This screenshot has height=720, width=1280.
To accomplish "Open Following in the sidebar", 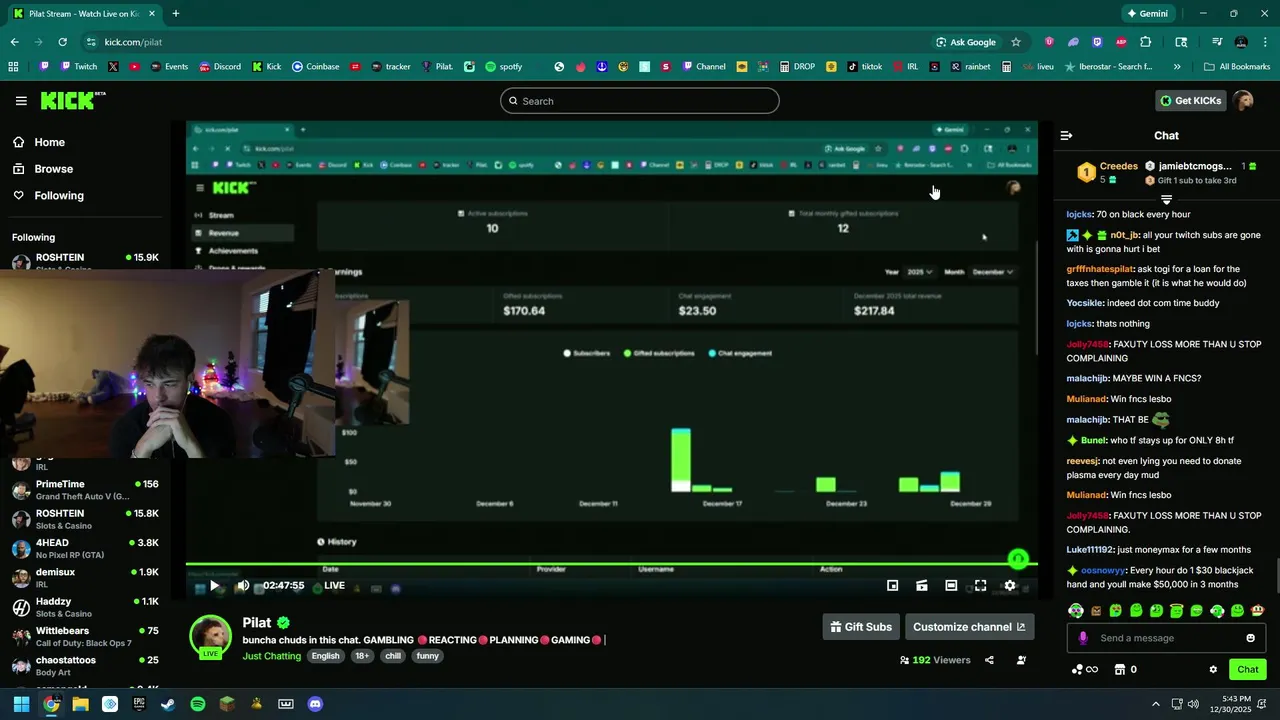I will (x=49, y=196).
